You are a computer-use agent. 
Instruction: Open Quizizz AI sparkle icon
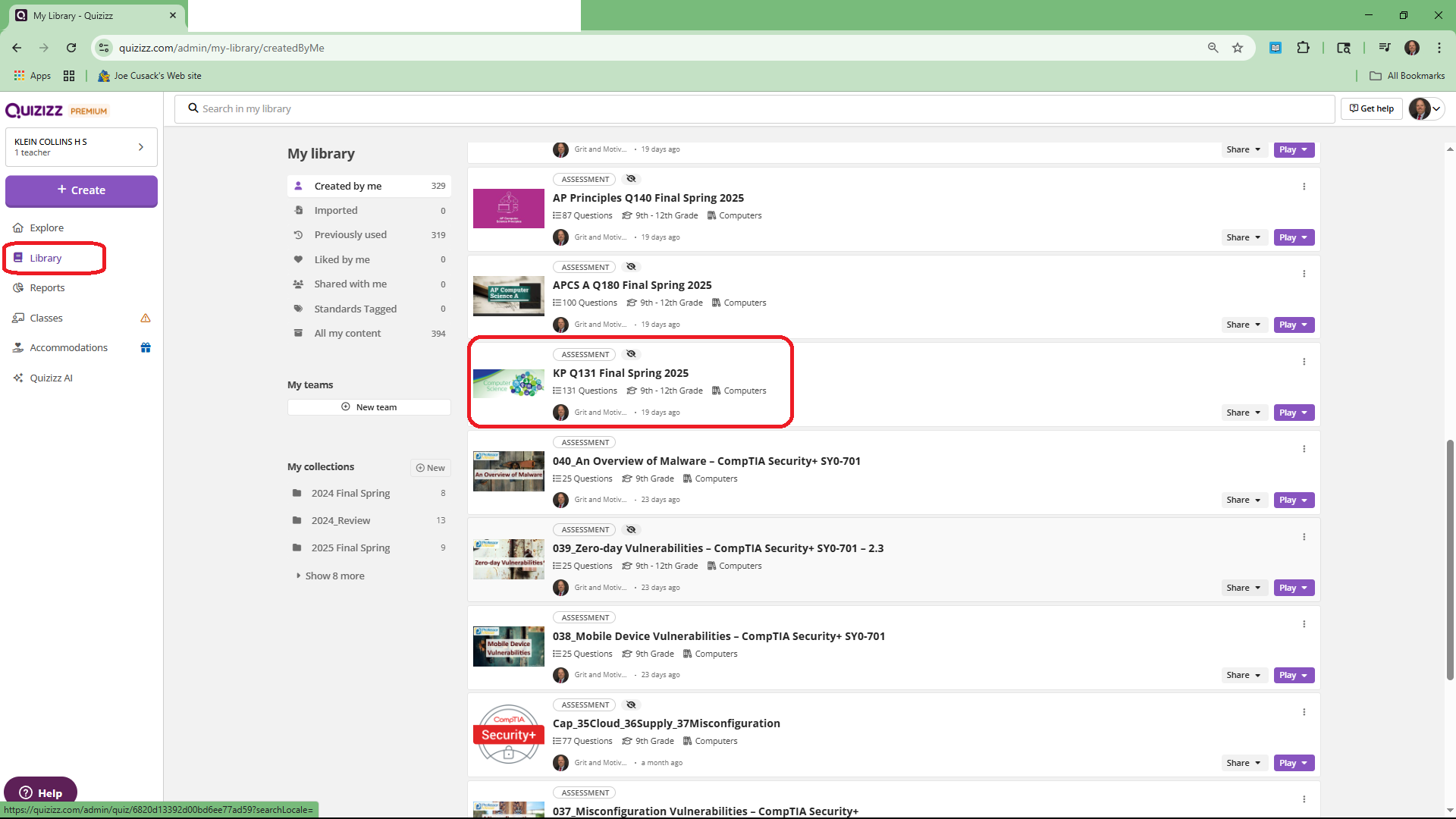(x=18, y=378)
